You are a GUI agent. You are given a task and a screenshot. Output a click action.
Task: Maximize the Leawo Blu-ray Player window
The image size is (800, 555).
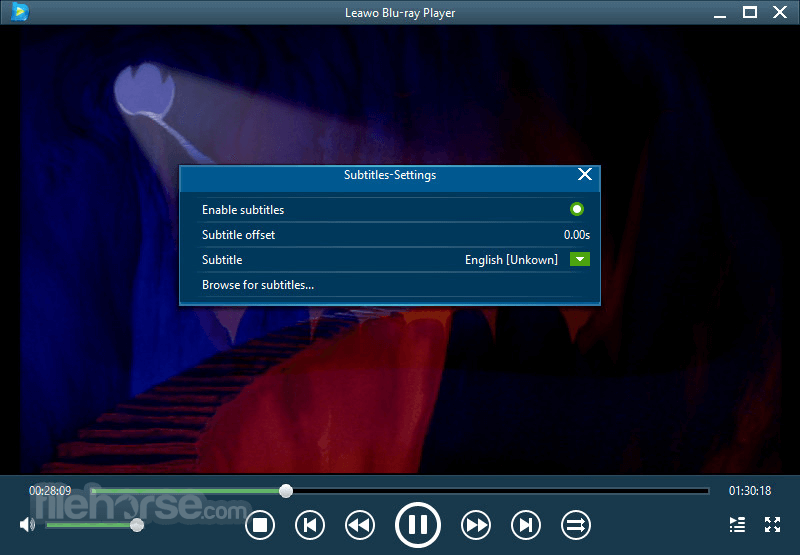click(749, 12)
